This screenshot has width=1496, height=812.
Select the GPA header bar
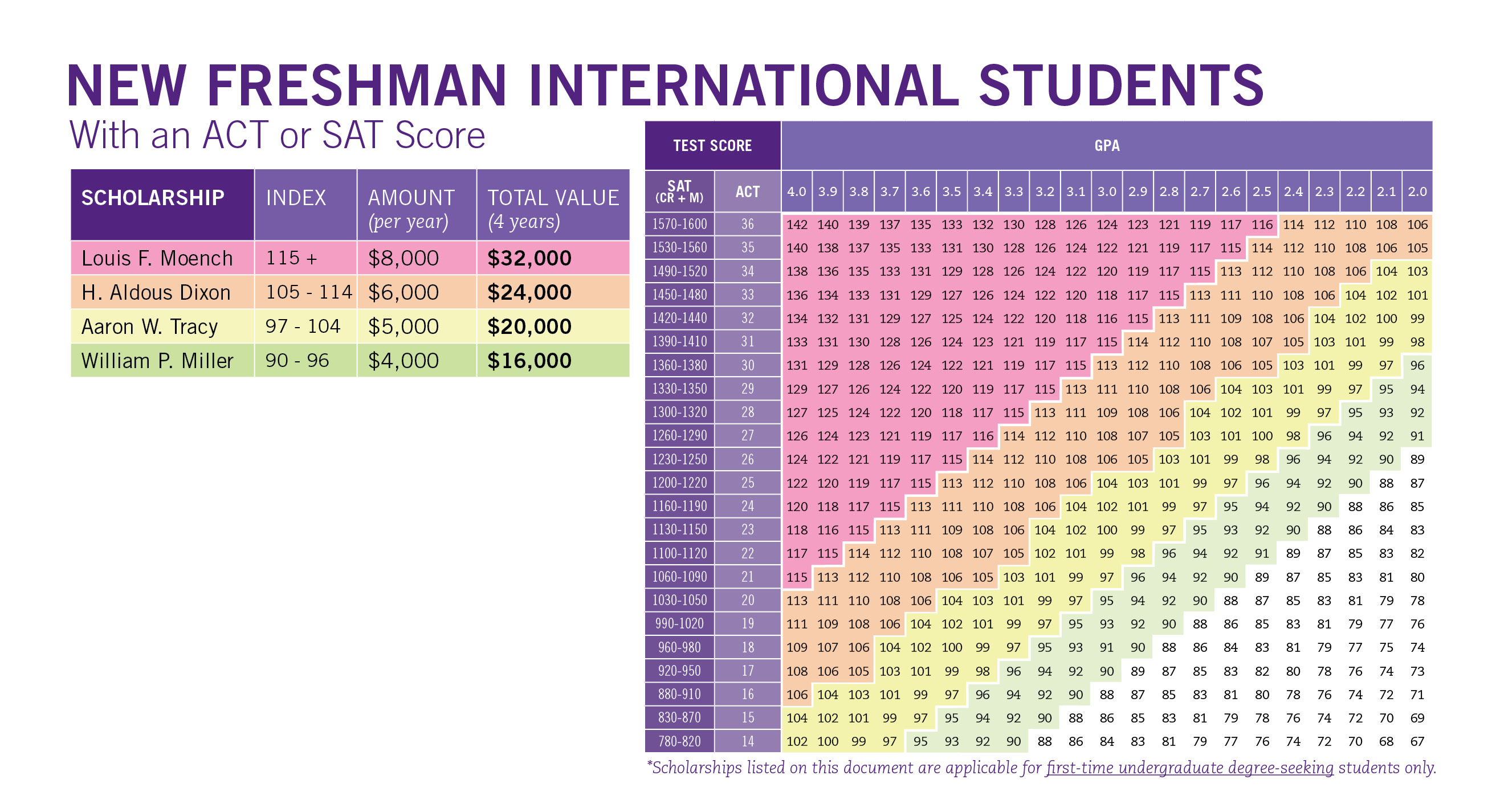coord(1106,145)
